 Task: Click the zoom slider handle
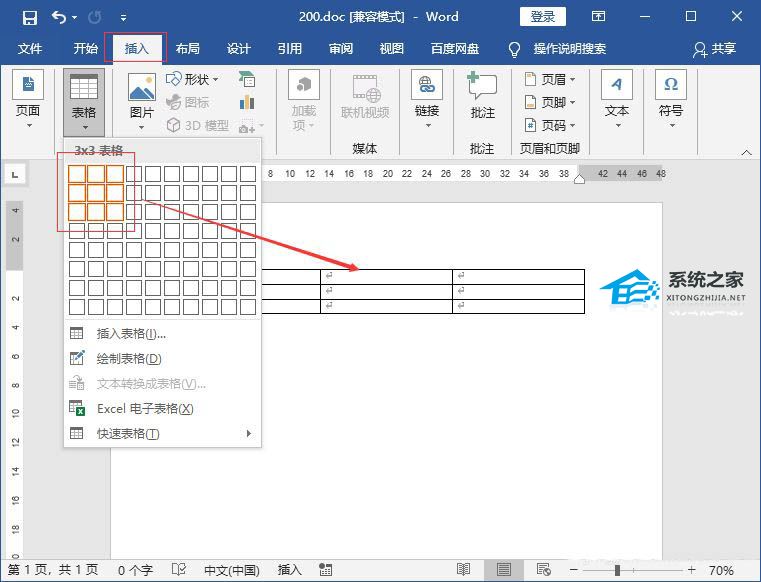617,570
